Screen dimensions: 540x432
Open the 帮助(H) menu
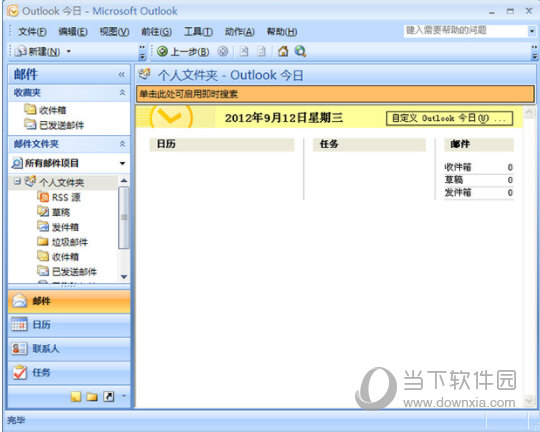coord(282,32)
